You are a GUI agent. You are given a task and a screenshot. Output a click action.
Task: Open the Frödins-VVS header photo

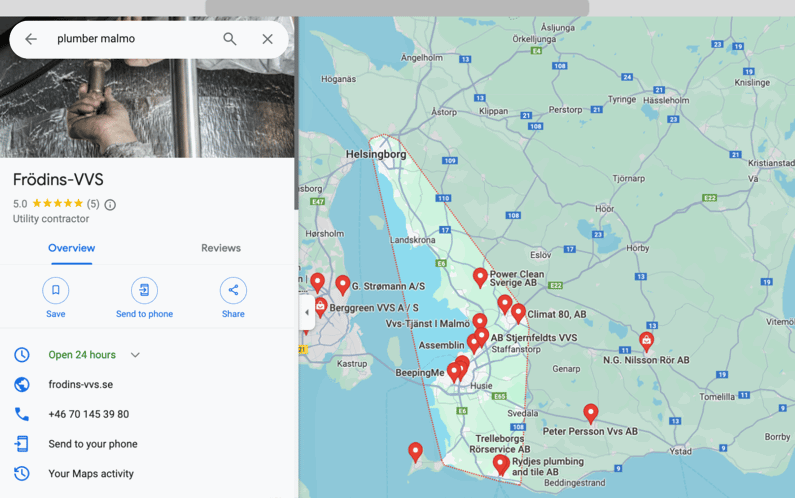[147, 105]
